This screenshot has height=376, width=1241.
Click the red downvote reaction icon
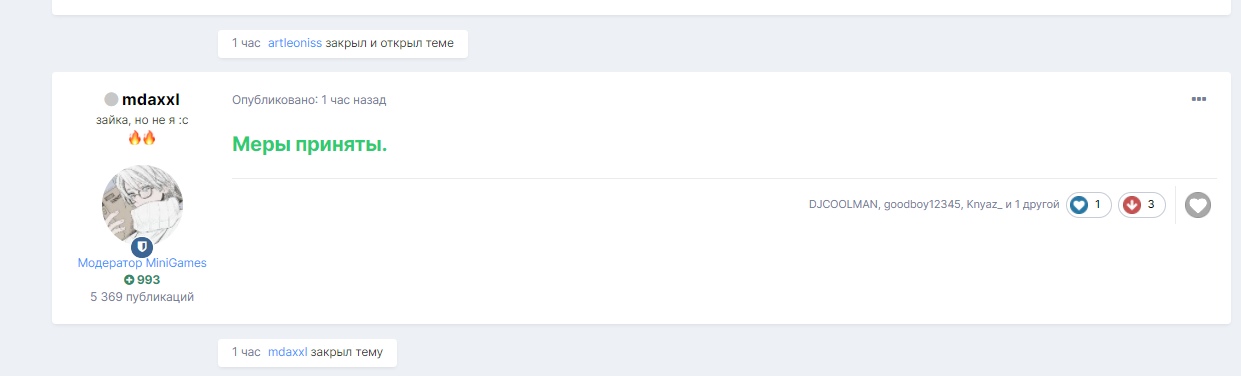coord(1132,205)
